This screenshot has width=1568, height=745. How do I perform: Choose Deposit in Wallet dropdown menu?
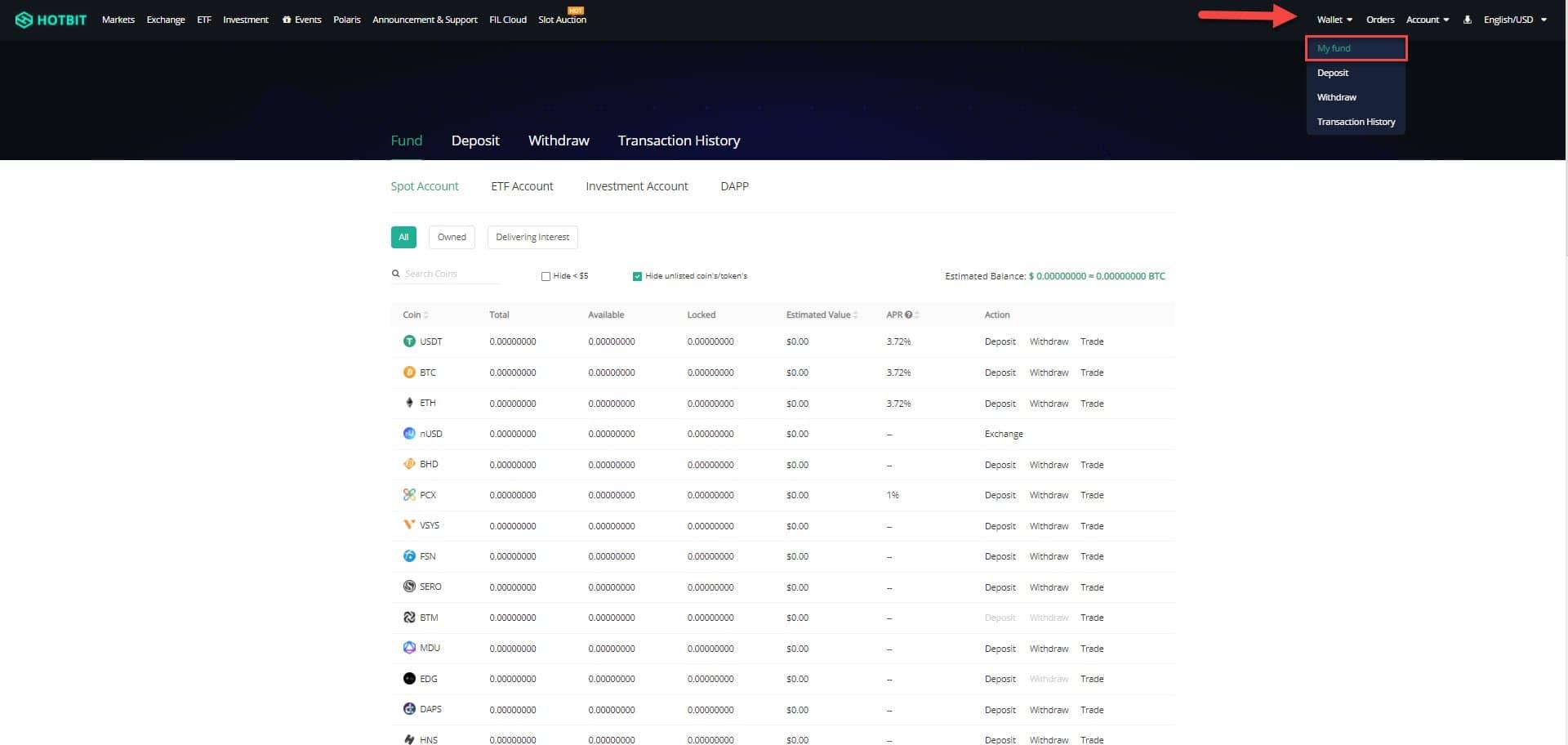pos(1333,73)
